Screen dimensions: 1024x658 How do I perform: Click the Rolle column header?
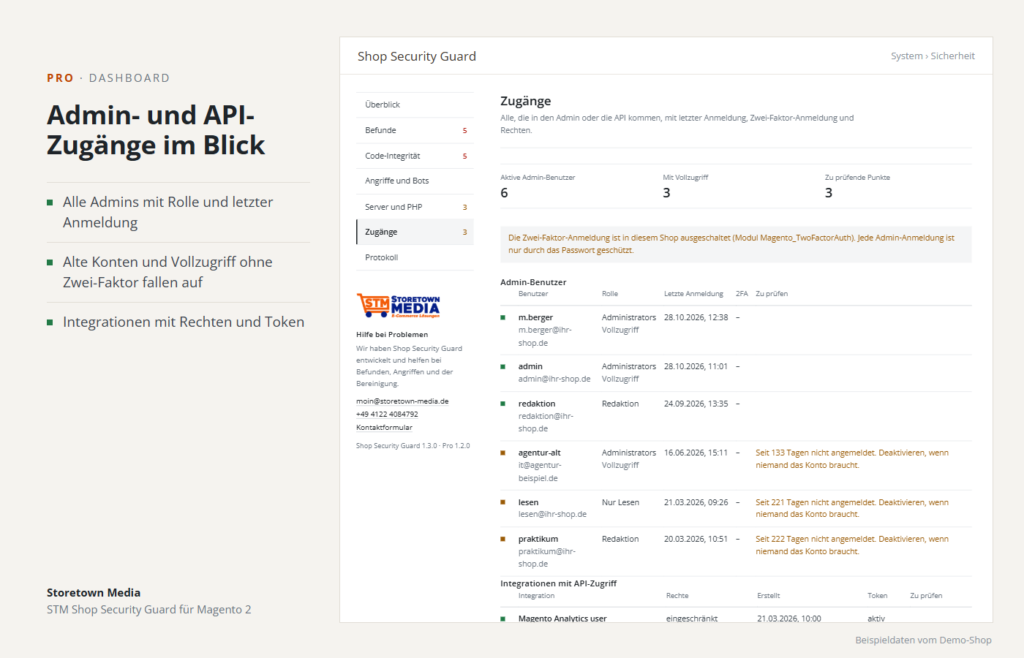(x=610, y=294)
